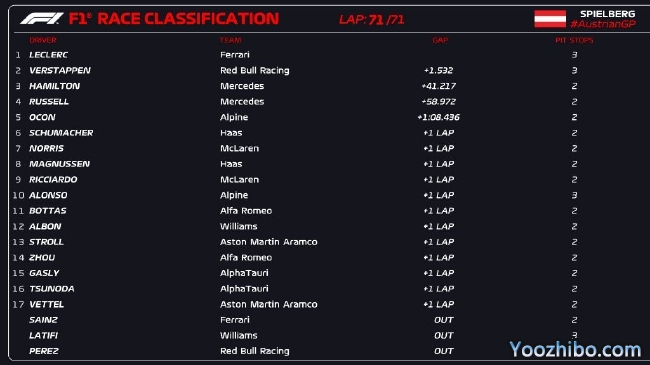Click the SPIELBERG location label

click(607, 14)
